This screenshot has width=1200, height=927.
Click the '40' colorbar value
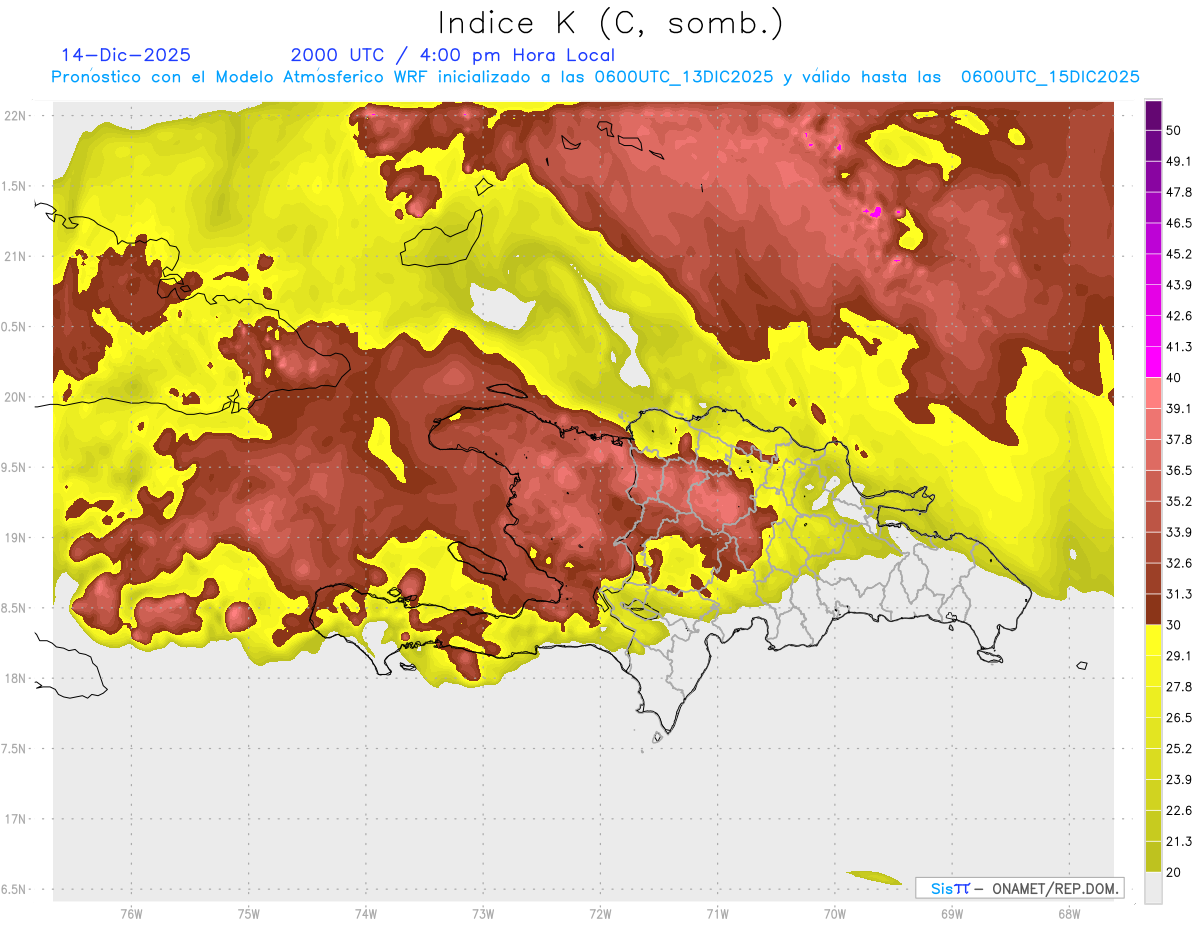click(1174, 377)
